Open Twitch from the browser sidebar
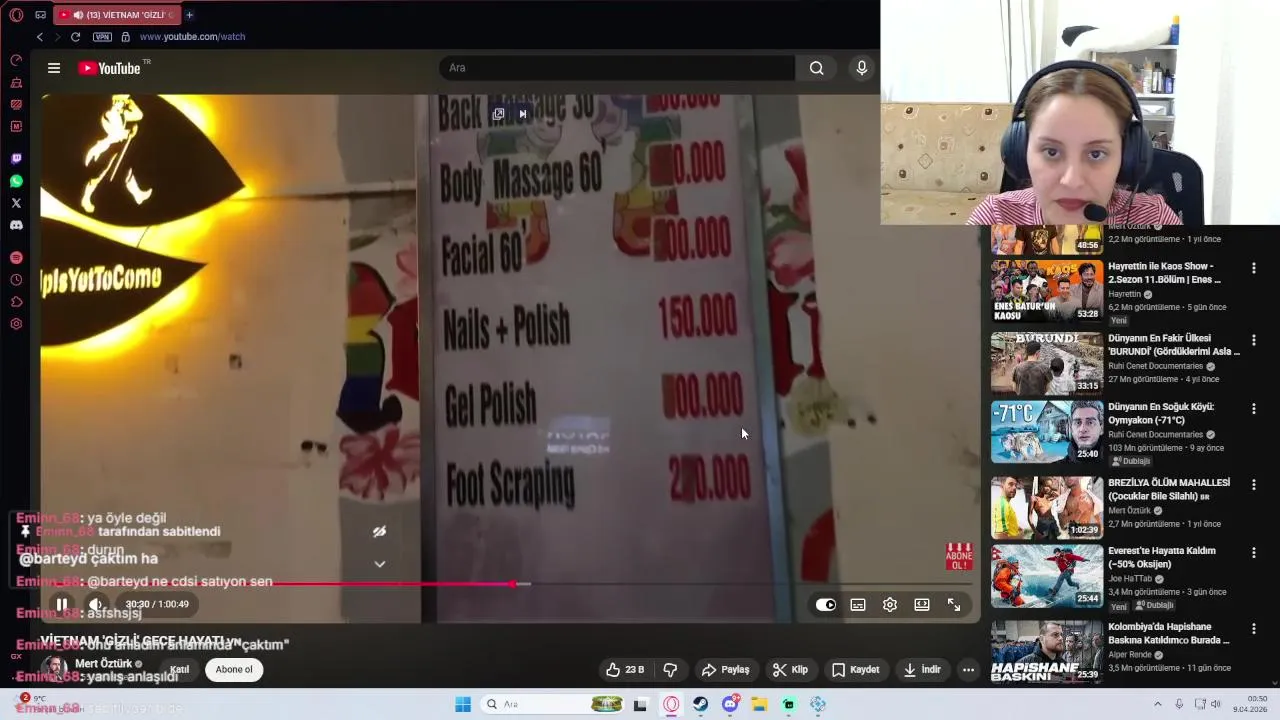Viewport: 1280px width, 720px height. click(x=16, y=159)
